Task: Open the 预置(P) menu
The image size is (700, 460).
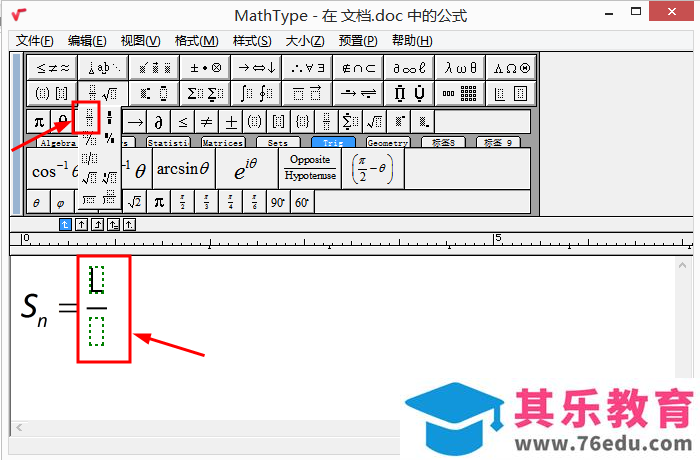Action: (358, 41)
